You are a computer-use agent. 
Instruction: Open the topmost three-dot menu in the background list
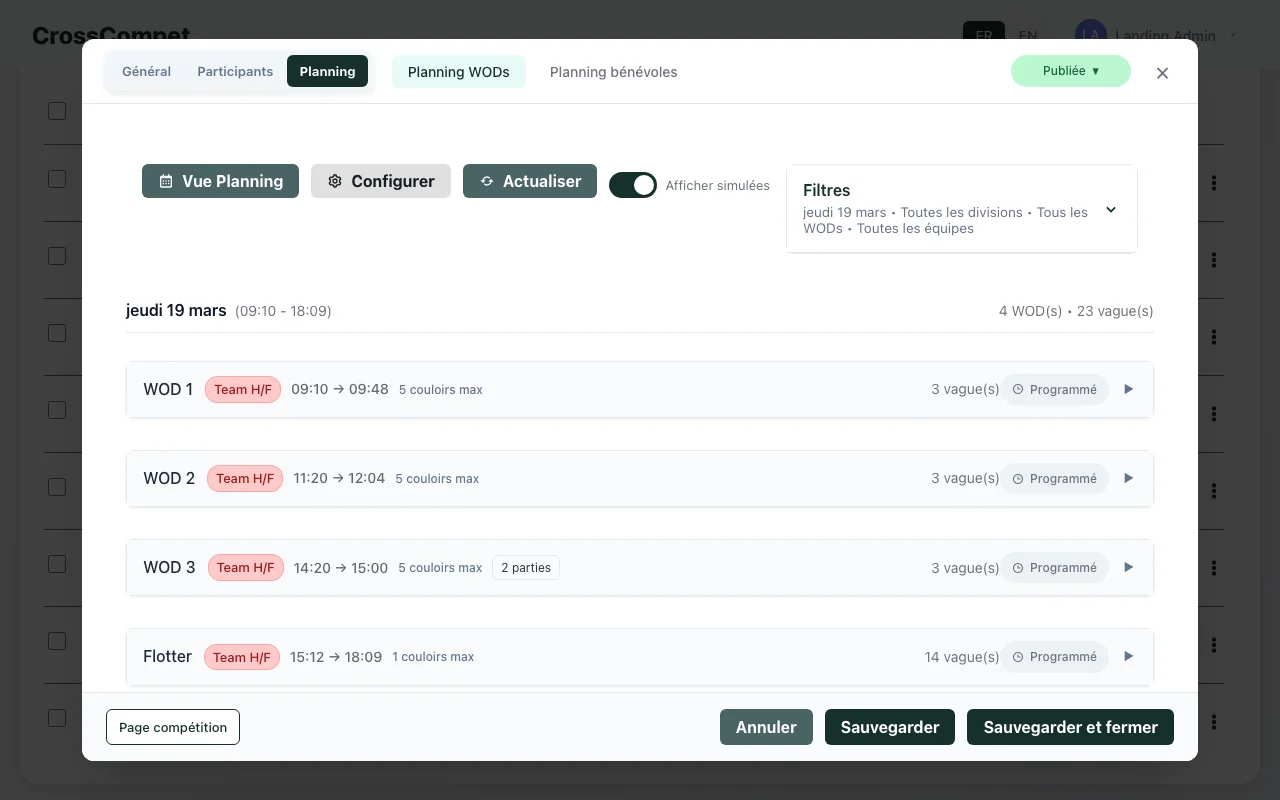coord(1213,182)
